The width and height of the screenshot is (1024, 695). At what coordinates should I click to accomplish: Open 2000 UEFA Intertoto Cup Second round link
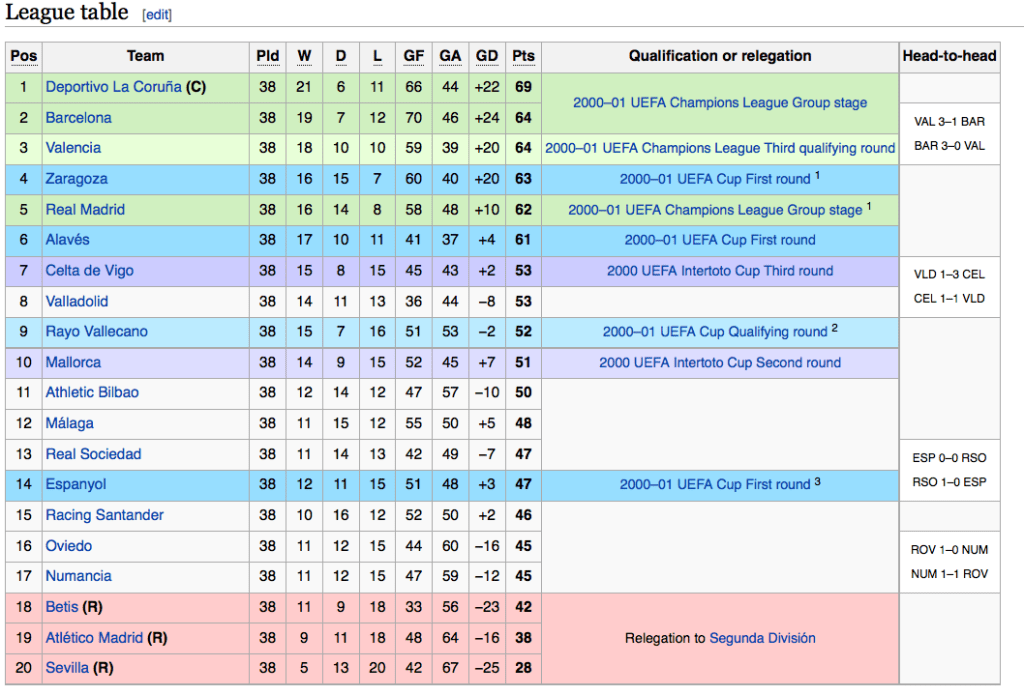pos(719,363)
